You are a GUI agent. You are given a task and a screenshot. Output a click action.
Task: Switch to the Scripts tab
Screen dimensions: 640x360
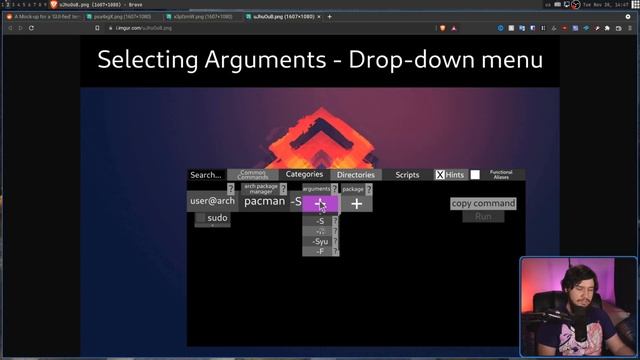point(407,175)
